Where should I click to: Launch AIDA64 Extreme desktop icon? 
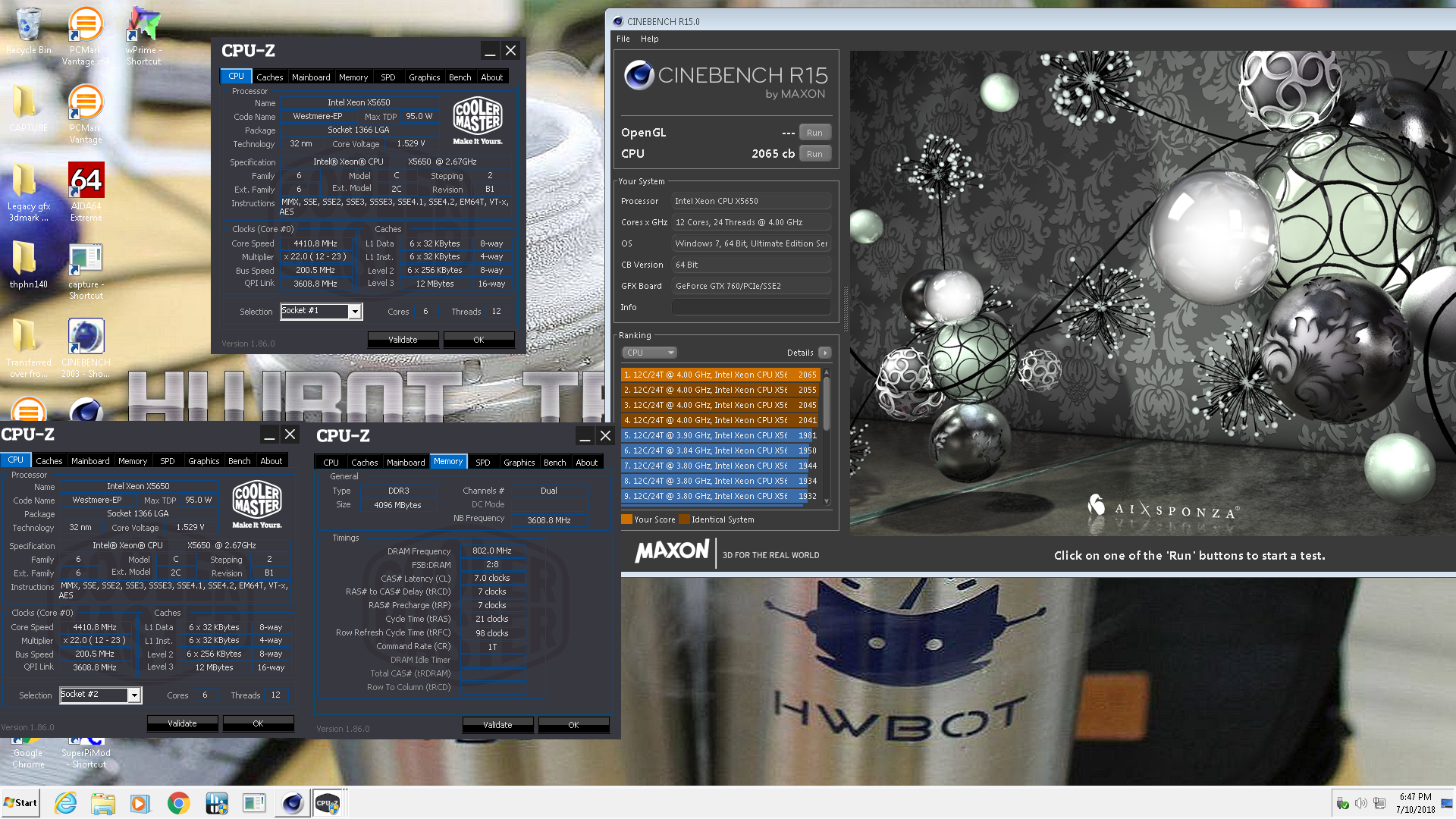coord(86,191)
